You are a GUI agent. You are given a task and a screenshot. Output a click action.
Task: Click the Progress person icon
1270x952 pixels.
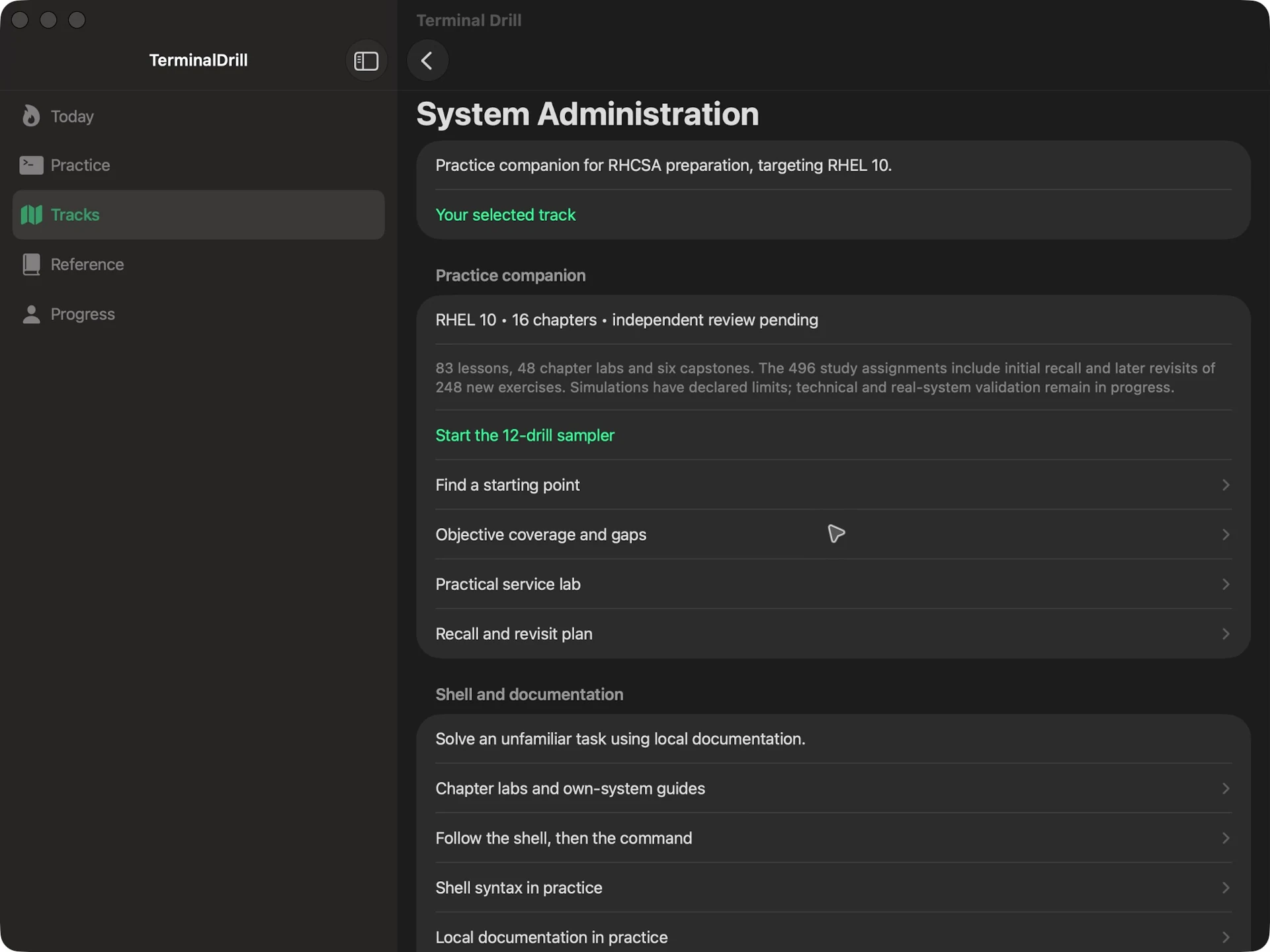[x=30, y=314]
